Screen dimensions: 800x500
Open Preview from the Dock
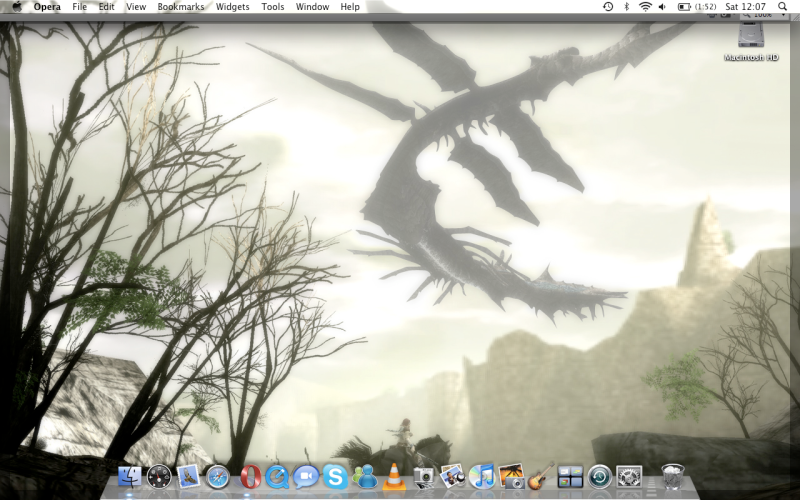pyautogui.click(x=453, y=477)
